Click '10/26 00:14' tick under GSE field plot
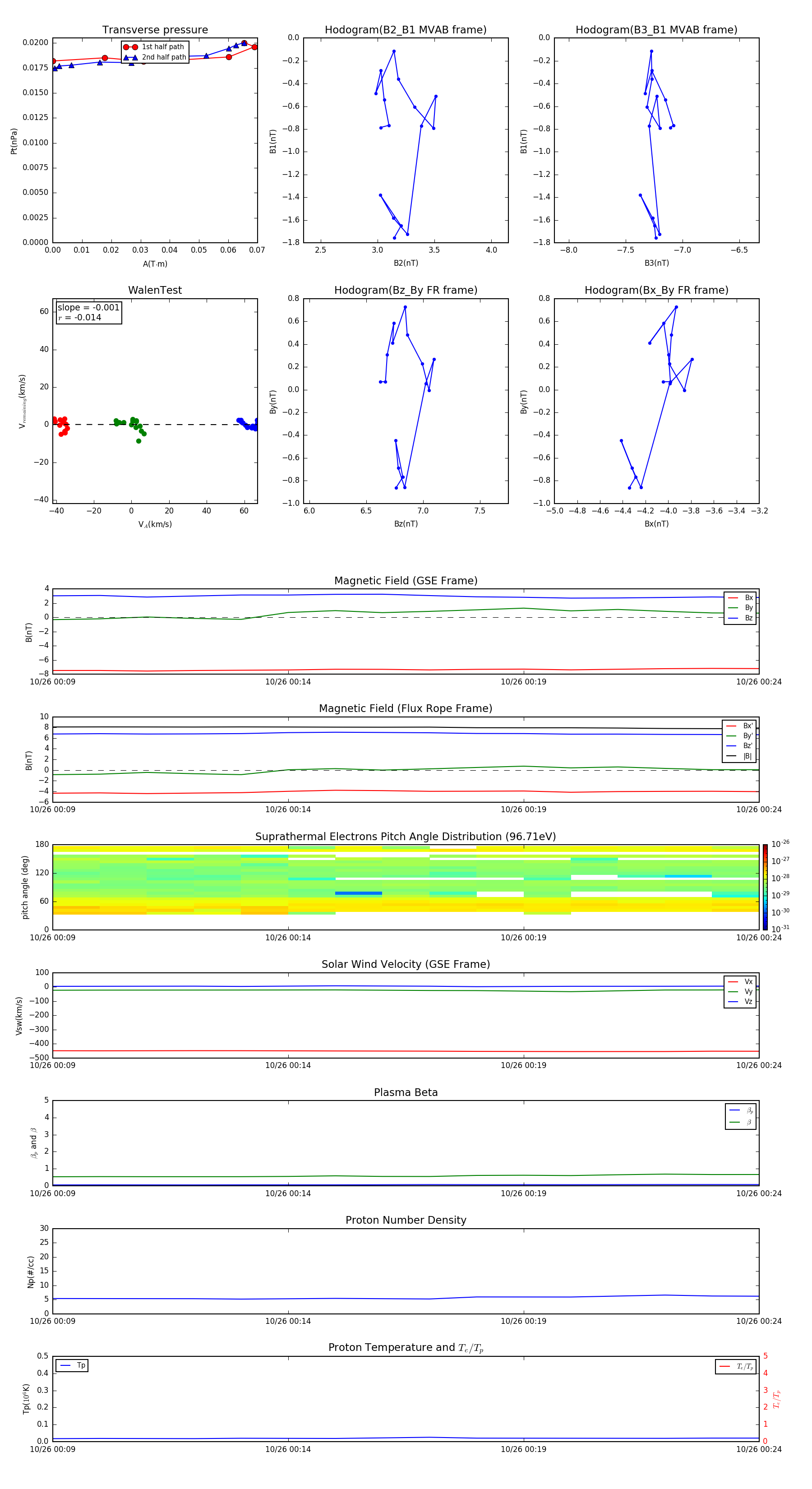Image resolution: width=812 pixels, height=1489 pixels. [288, 682]
